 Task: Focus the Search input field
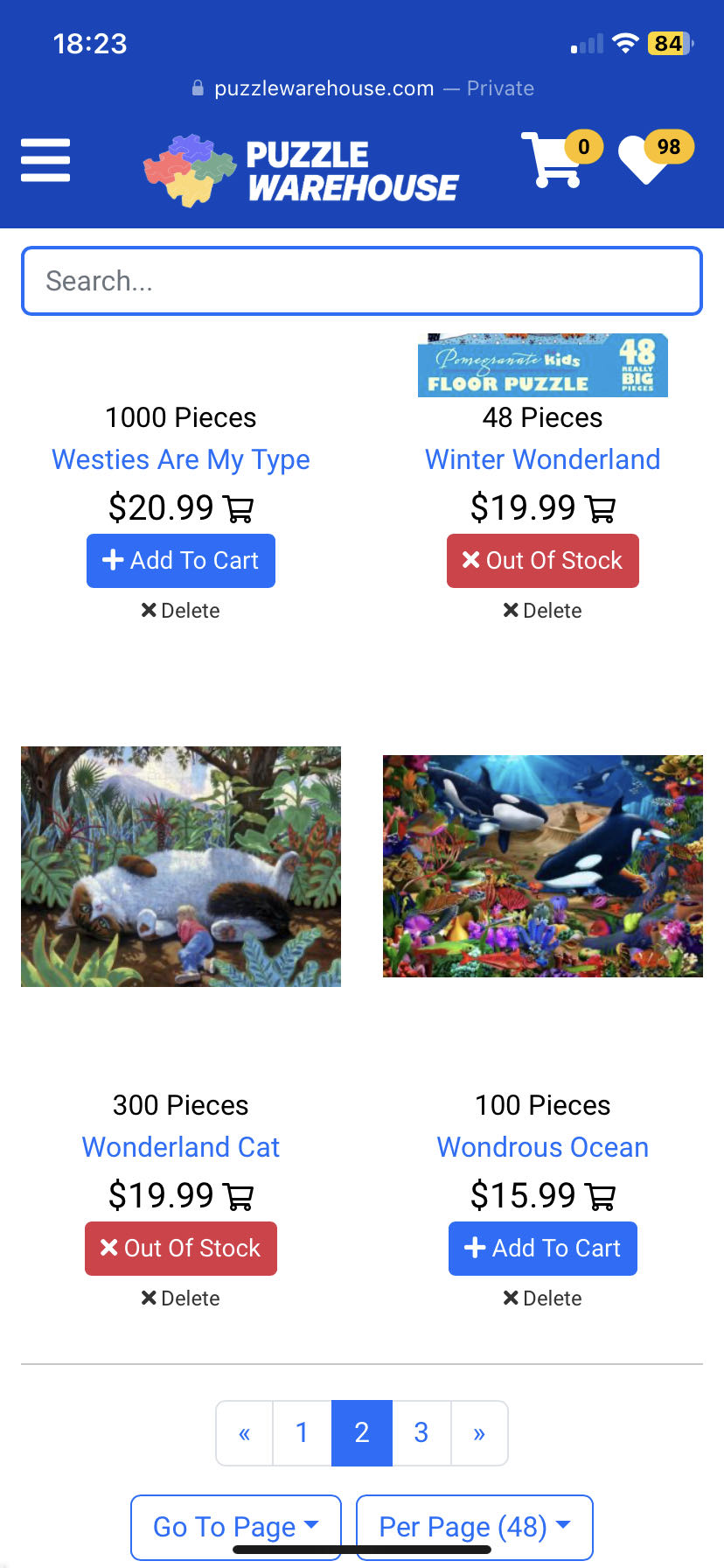tap(362, 281)
